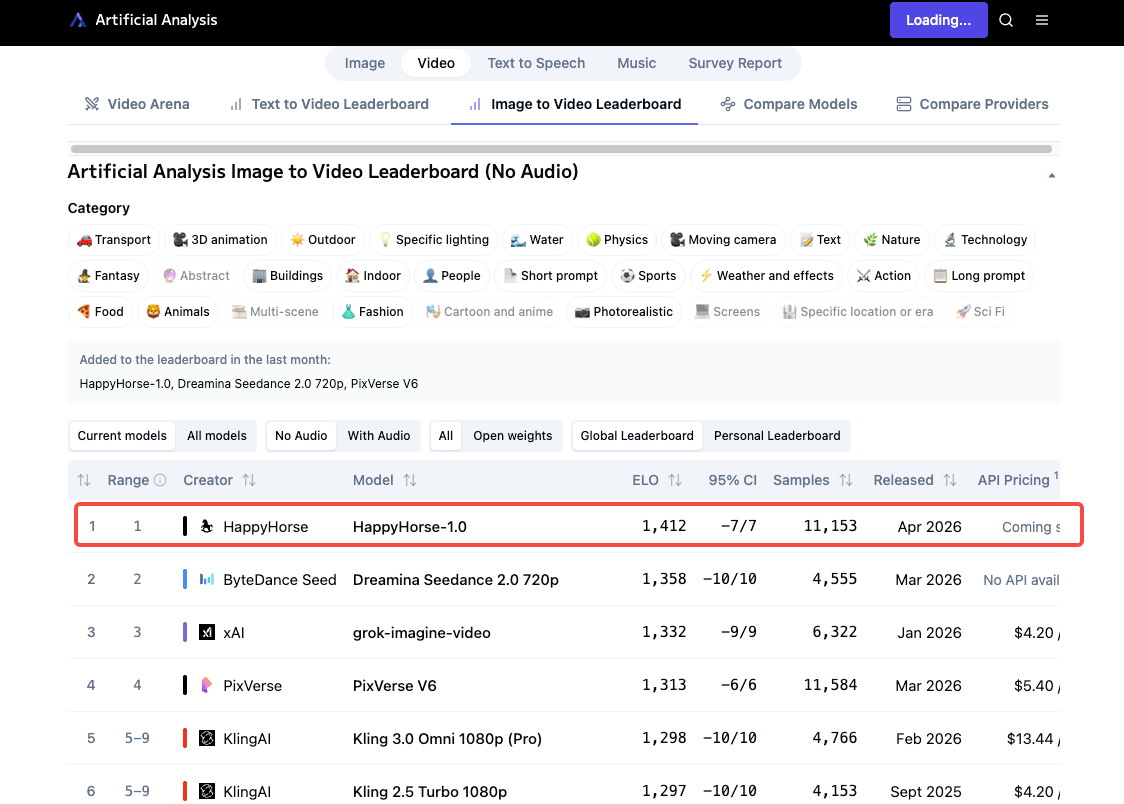Toggle the Nature category chip

click(892, 240)
